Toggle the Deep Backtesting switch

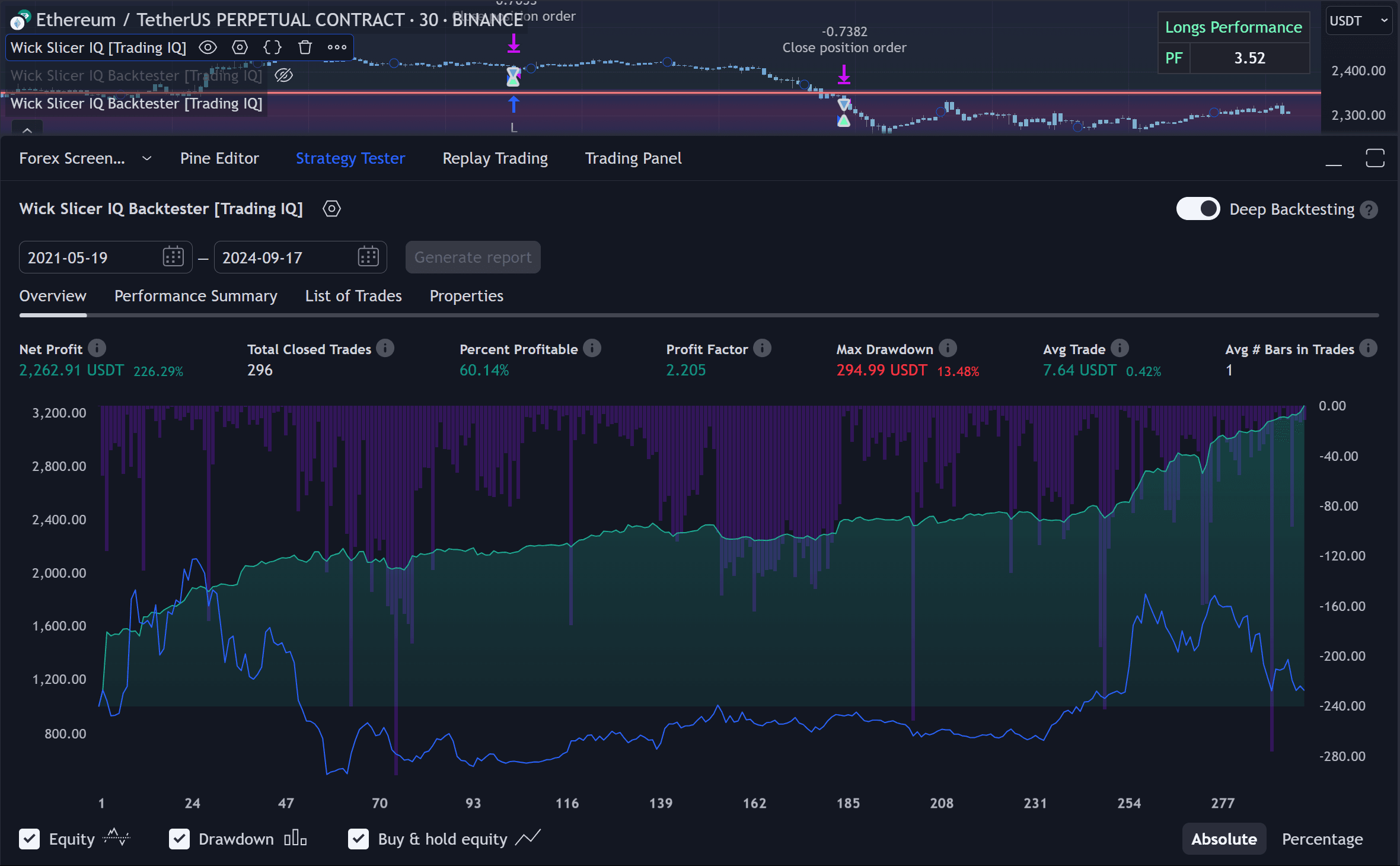click(1198, 209)
